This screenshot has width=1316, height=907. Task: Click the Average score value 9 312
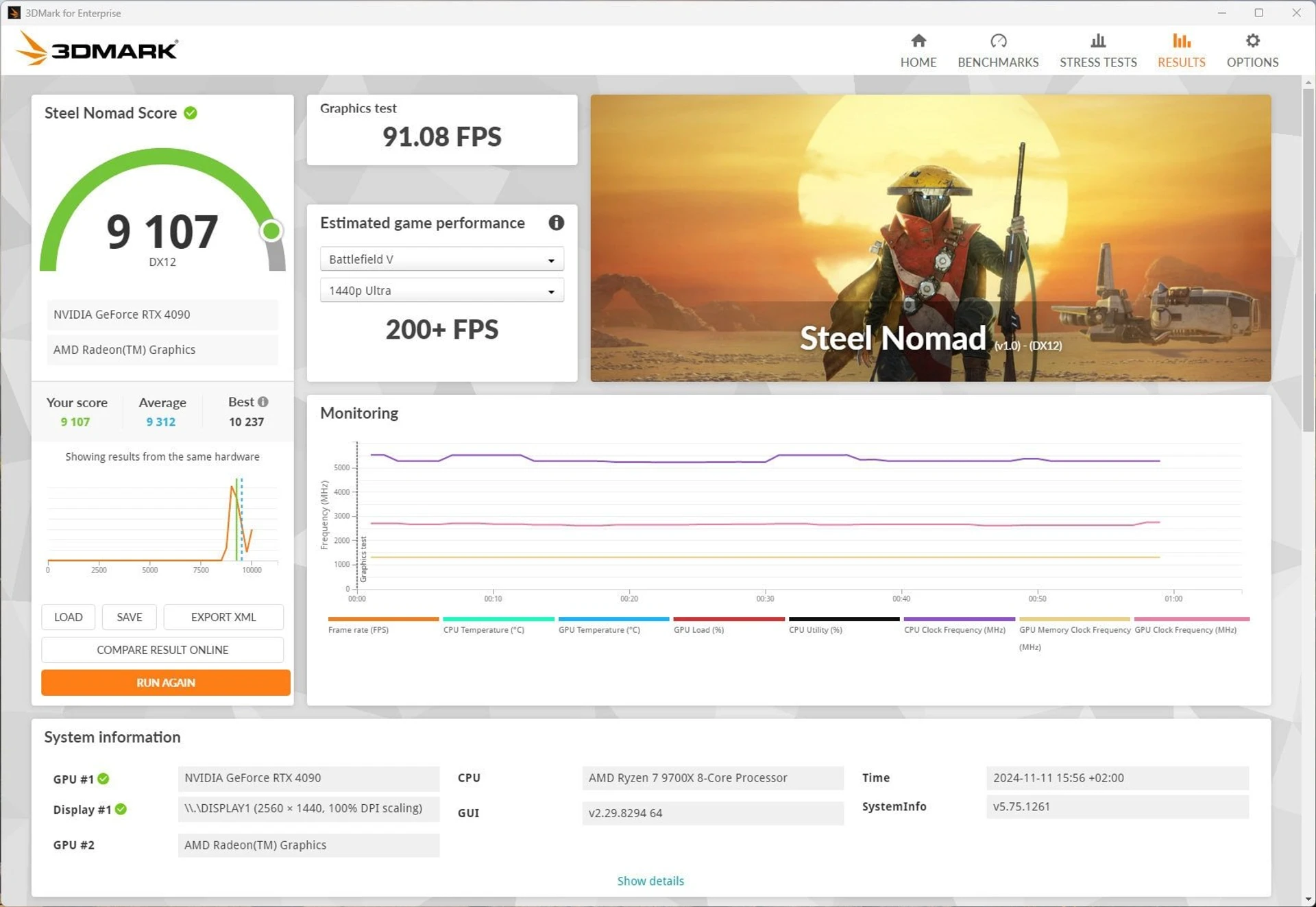coord(161,422)
